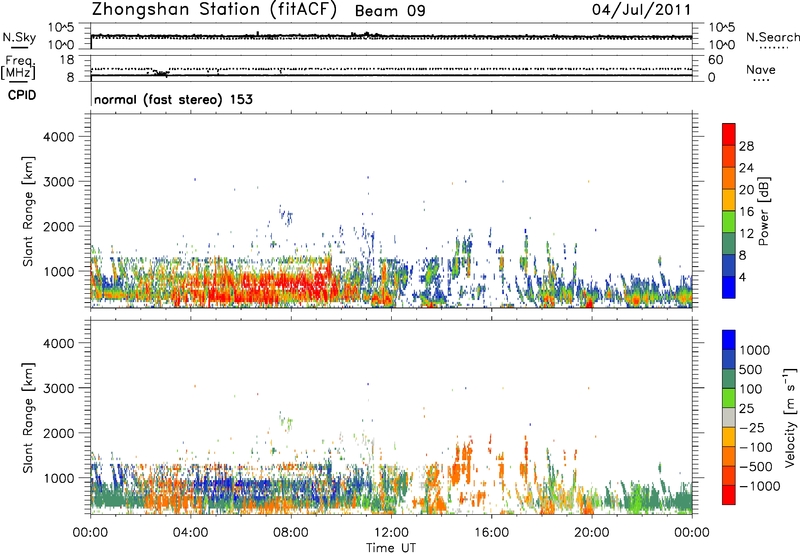Image resolution: width=800 pixels, height=554 pixels.
Task: Click the "Freq. [MHz]" axis label
Action: tap(18, 68)
